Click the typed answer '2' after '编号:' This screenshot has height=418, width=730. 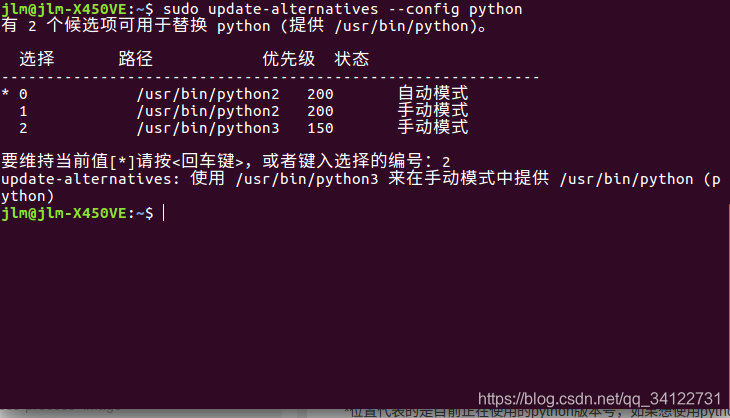[446, 162]
